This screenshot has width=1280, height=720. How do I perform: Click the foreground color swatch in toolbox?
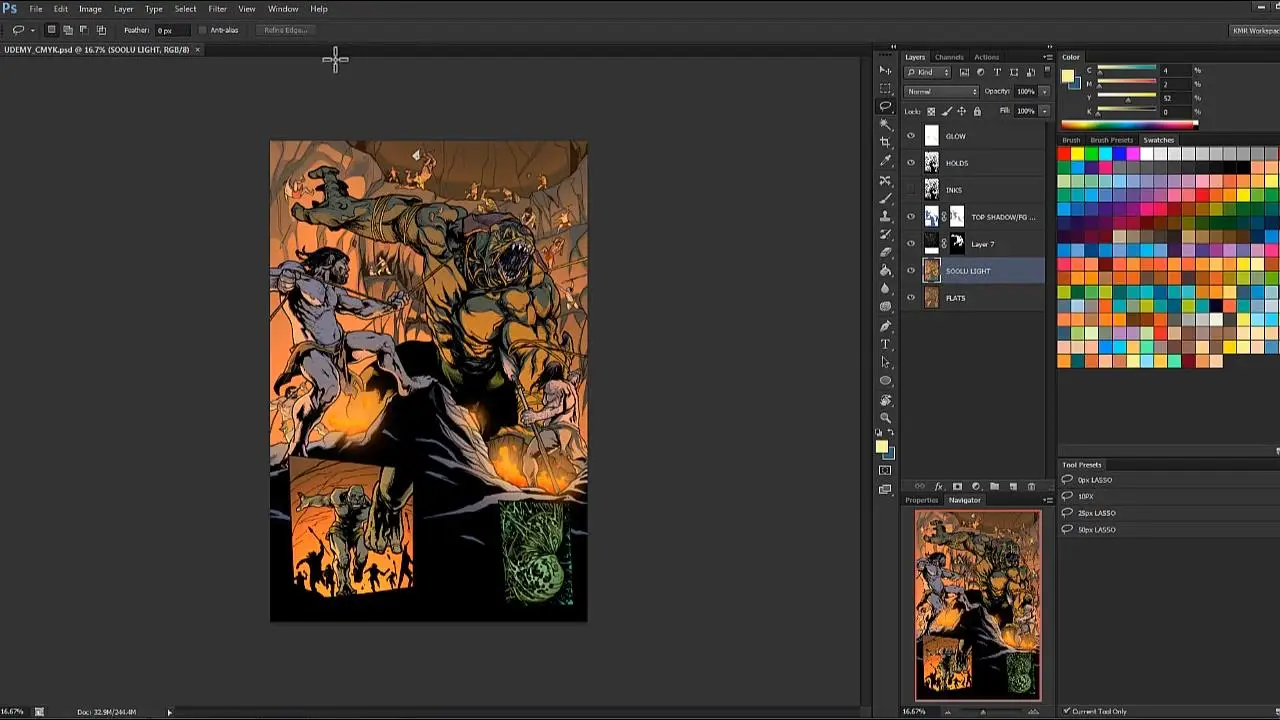[x=881, y=447]
